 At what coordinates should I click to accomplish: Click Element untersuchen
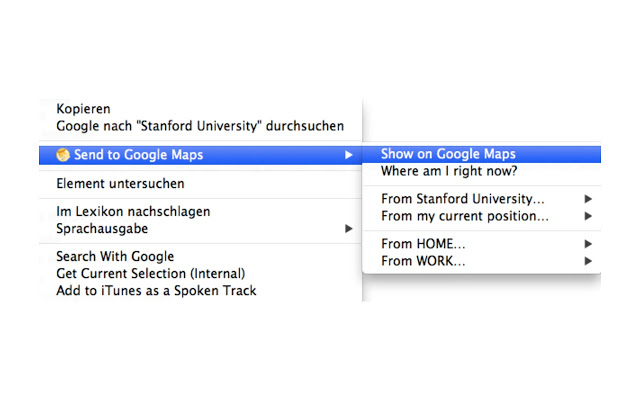[200, 184]
